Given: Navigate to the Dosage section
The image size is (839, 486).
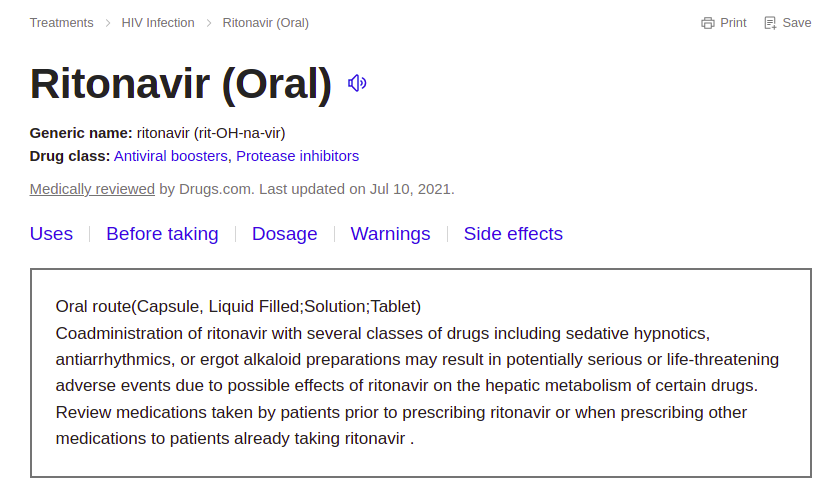Looking at the screenshot, I should (285, 234).
